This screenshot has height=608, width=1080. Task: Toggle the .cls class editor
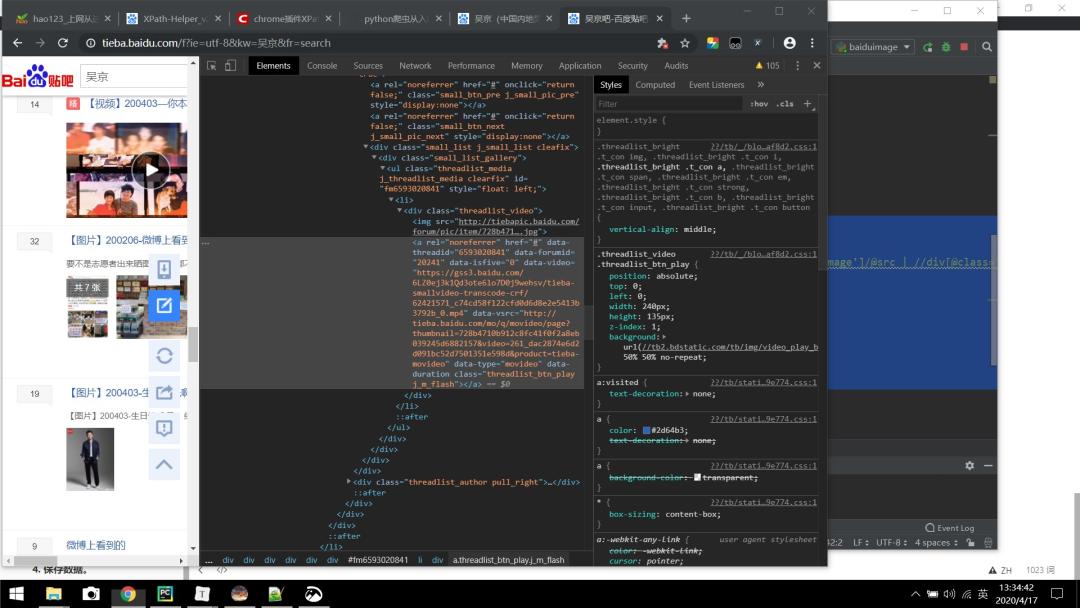click(x=785, y=104)
